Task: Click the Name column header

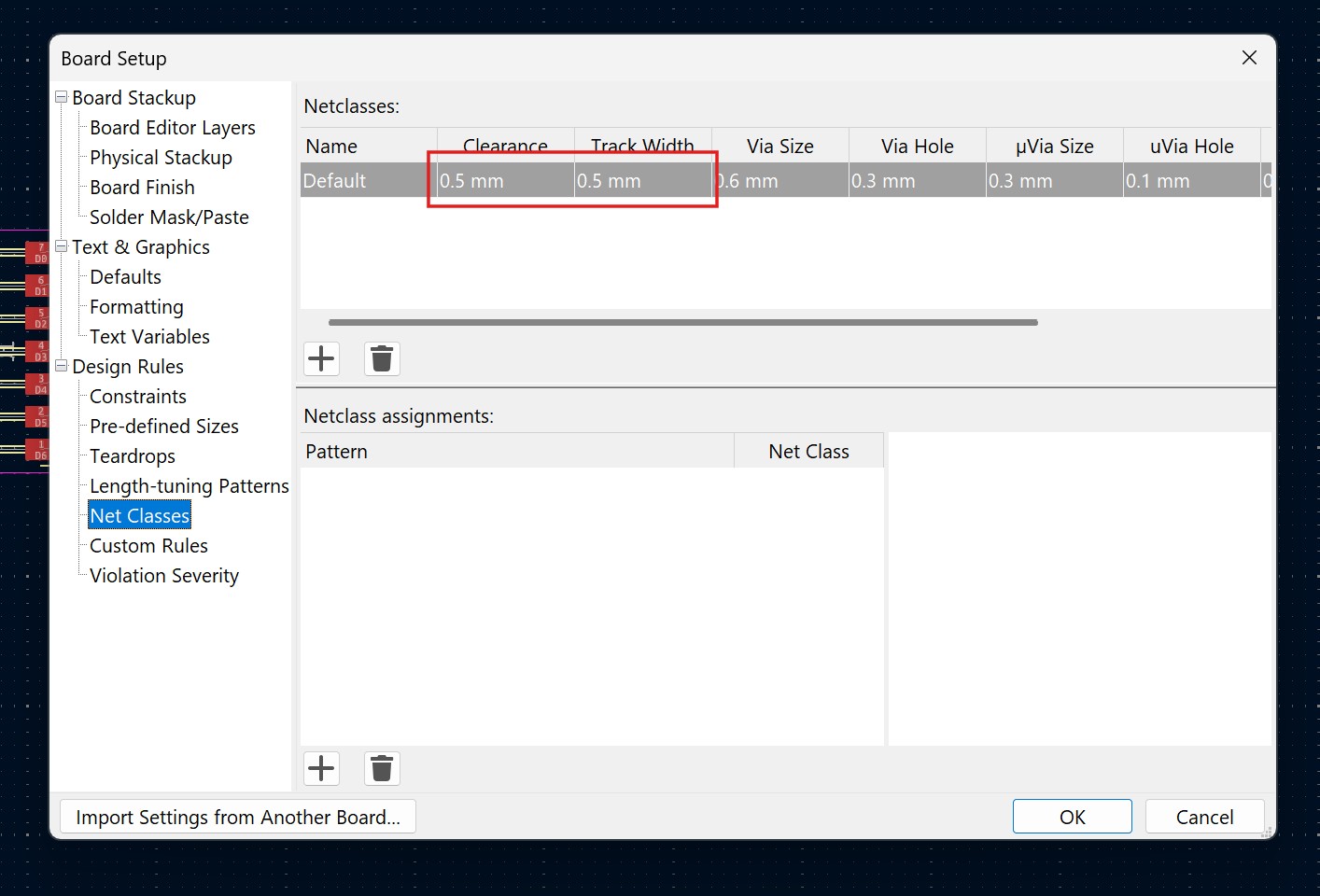Action: pos(369,146)
